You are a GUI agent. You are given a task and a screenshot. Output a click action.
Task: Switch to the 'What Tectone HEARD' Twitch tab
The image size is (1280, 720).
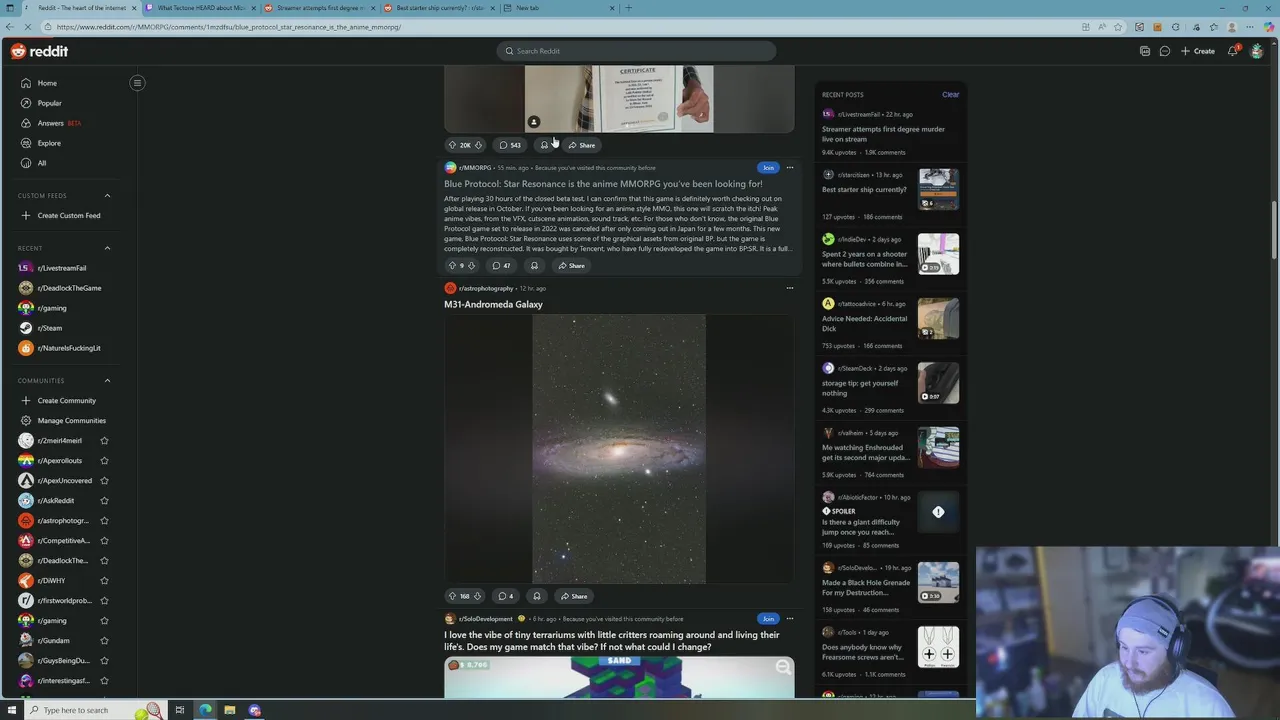[x=199, y=8]
